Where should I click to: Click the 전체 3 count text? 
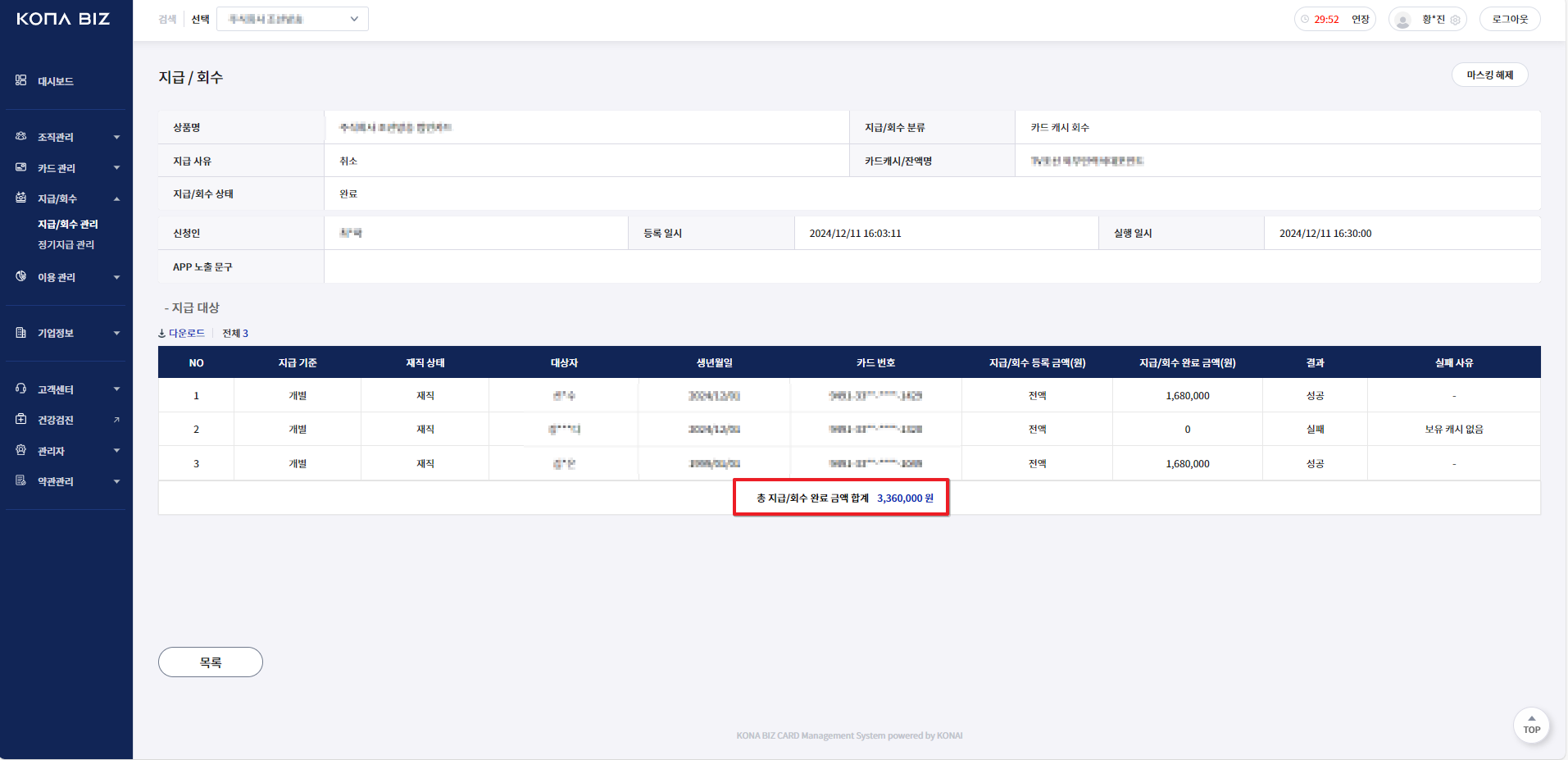[x=235, y=333]
